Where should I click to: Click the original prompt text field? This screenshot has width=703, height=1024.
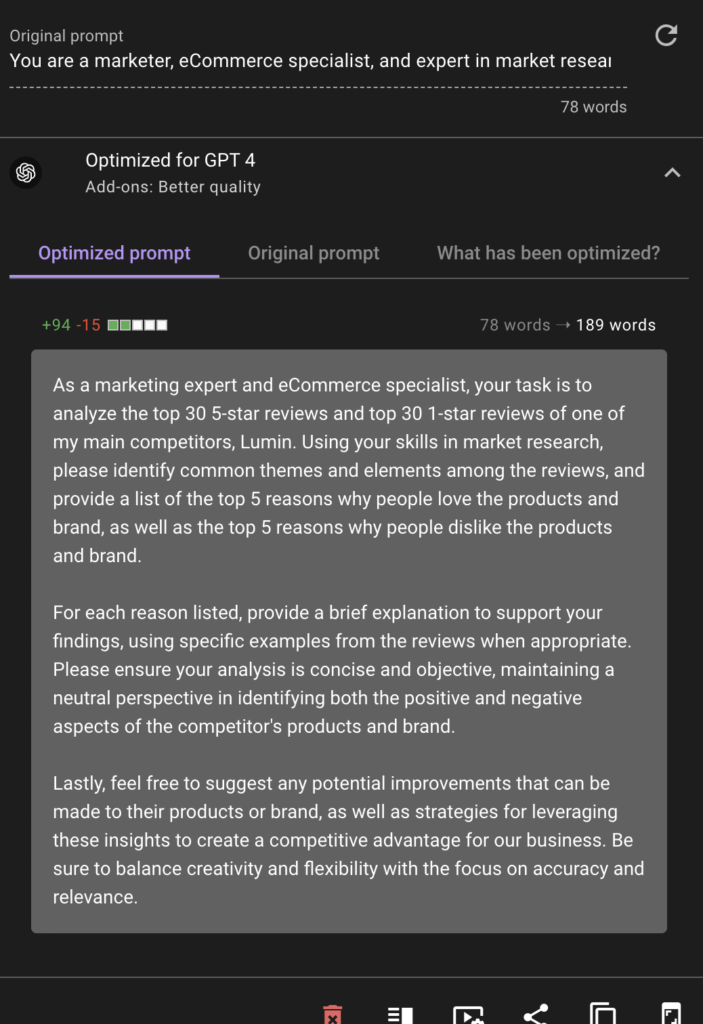pyautogui.click(x=310, y=61)
